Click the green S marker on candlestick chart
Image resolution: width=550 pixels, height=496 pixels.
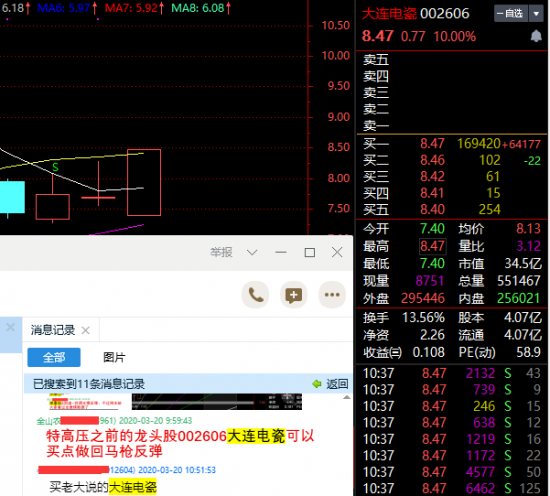coord(55,167)
